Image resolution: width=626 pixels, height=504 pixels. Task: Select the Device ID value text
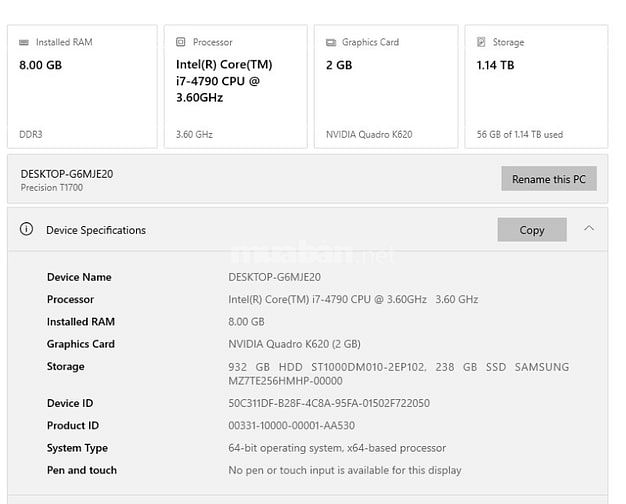point(329,404)
